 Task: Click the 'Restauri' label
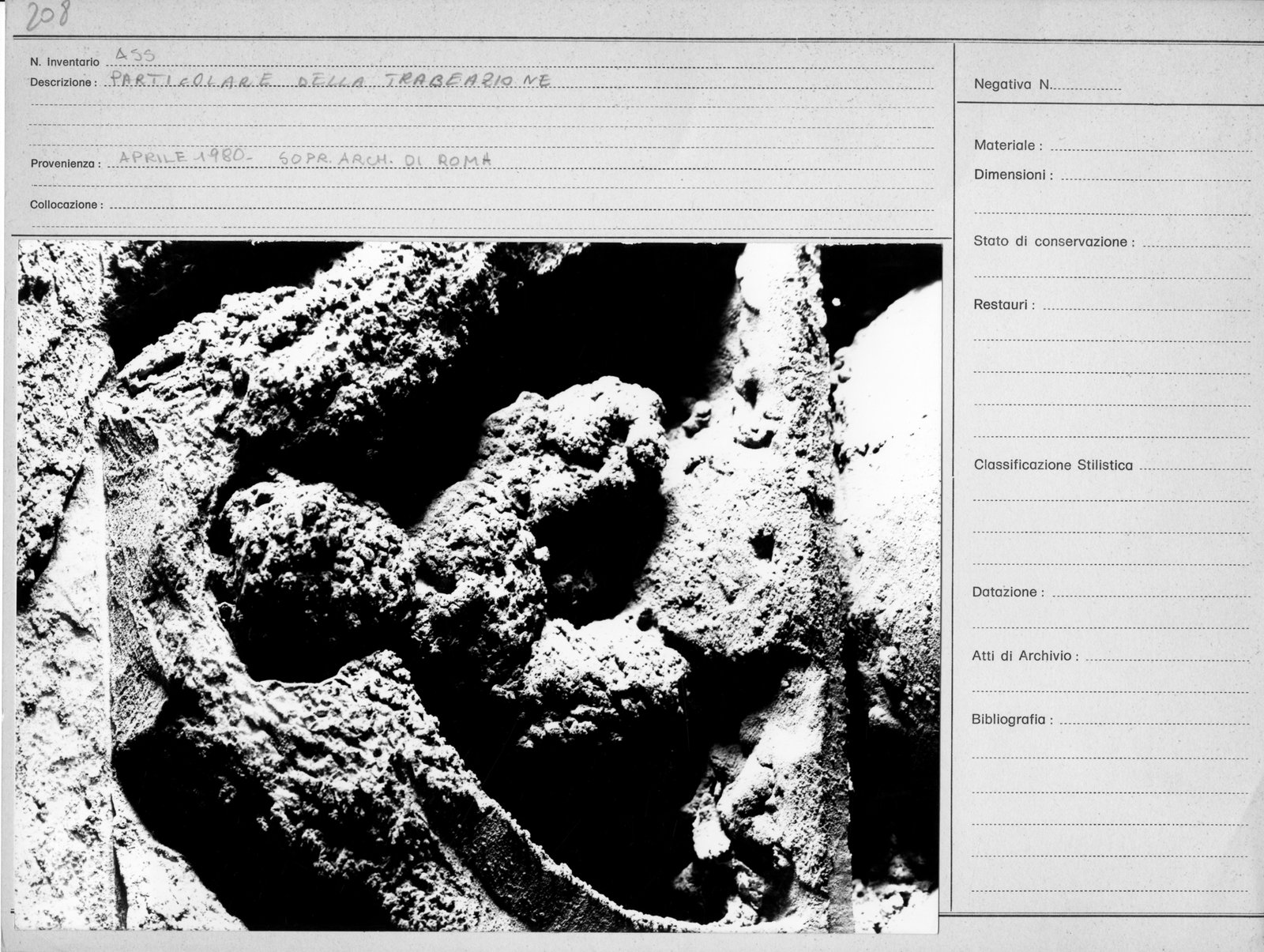pyautogui.click(x=1004, y=304)
